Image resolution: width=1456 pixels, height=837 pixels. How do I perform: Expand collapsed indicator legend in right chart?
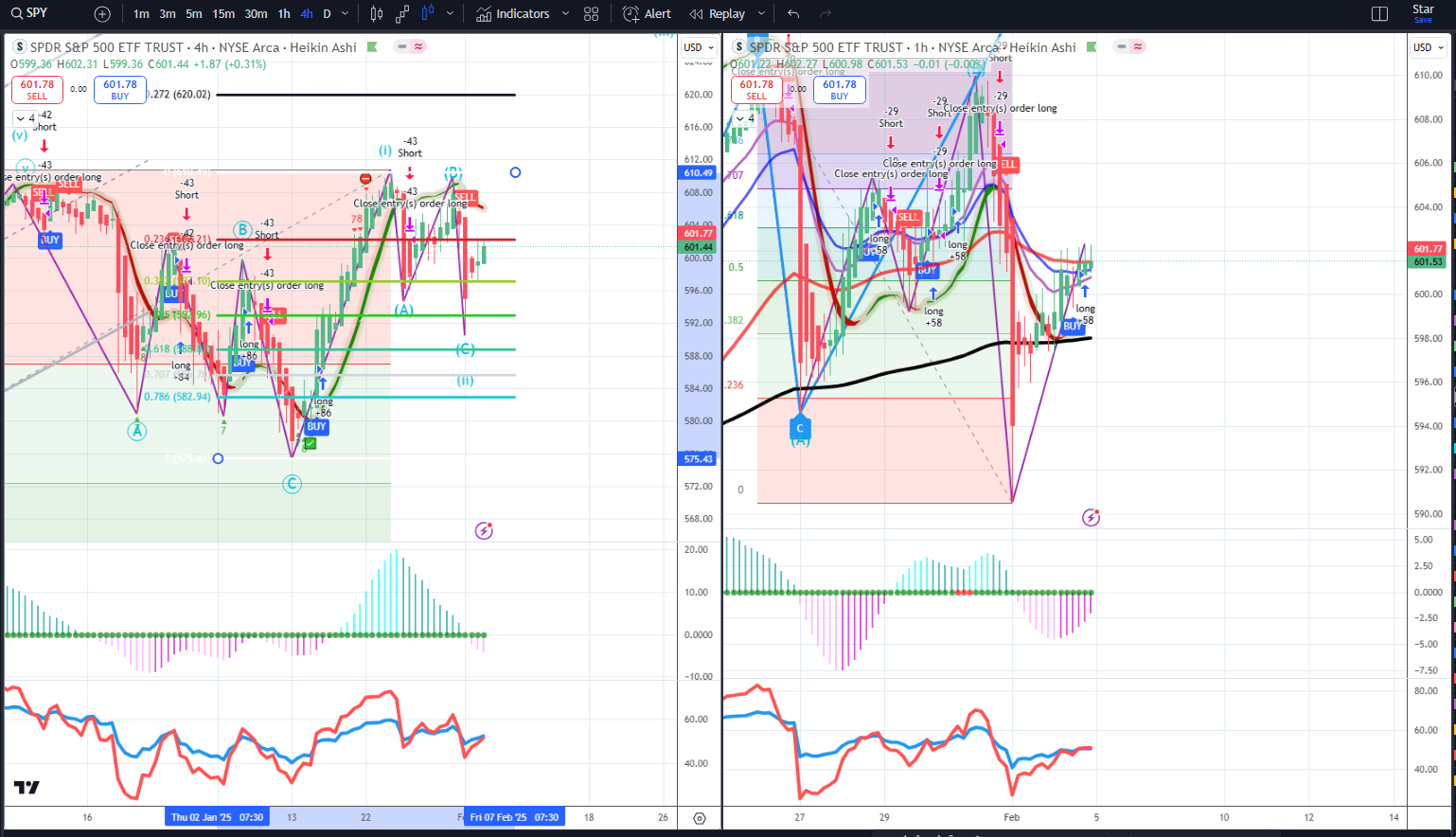click(x=745, y=118)
